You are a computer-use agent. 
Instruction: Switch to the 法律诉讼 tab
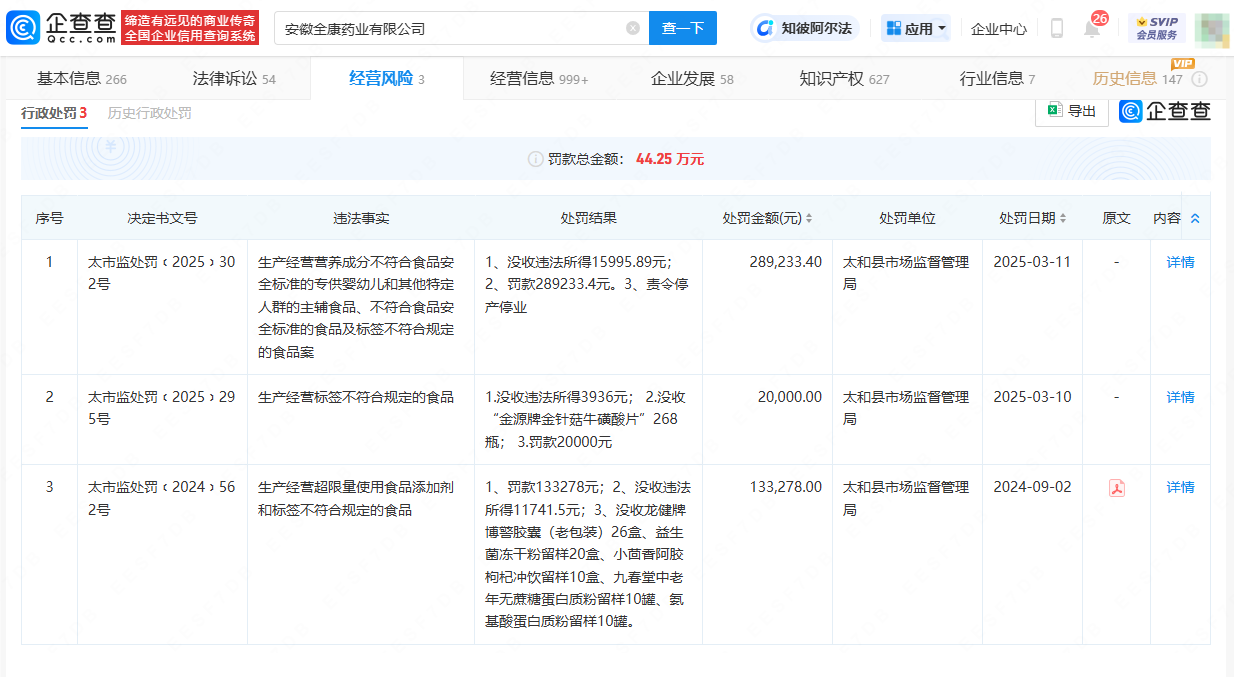[234, 79]
